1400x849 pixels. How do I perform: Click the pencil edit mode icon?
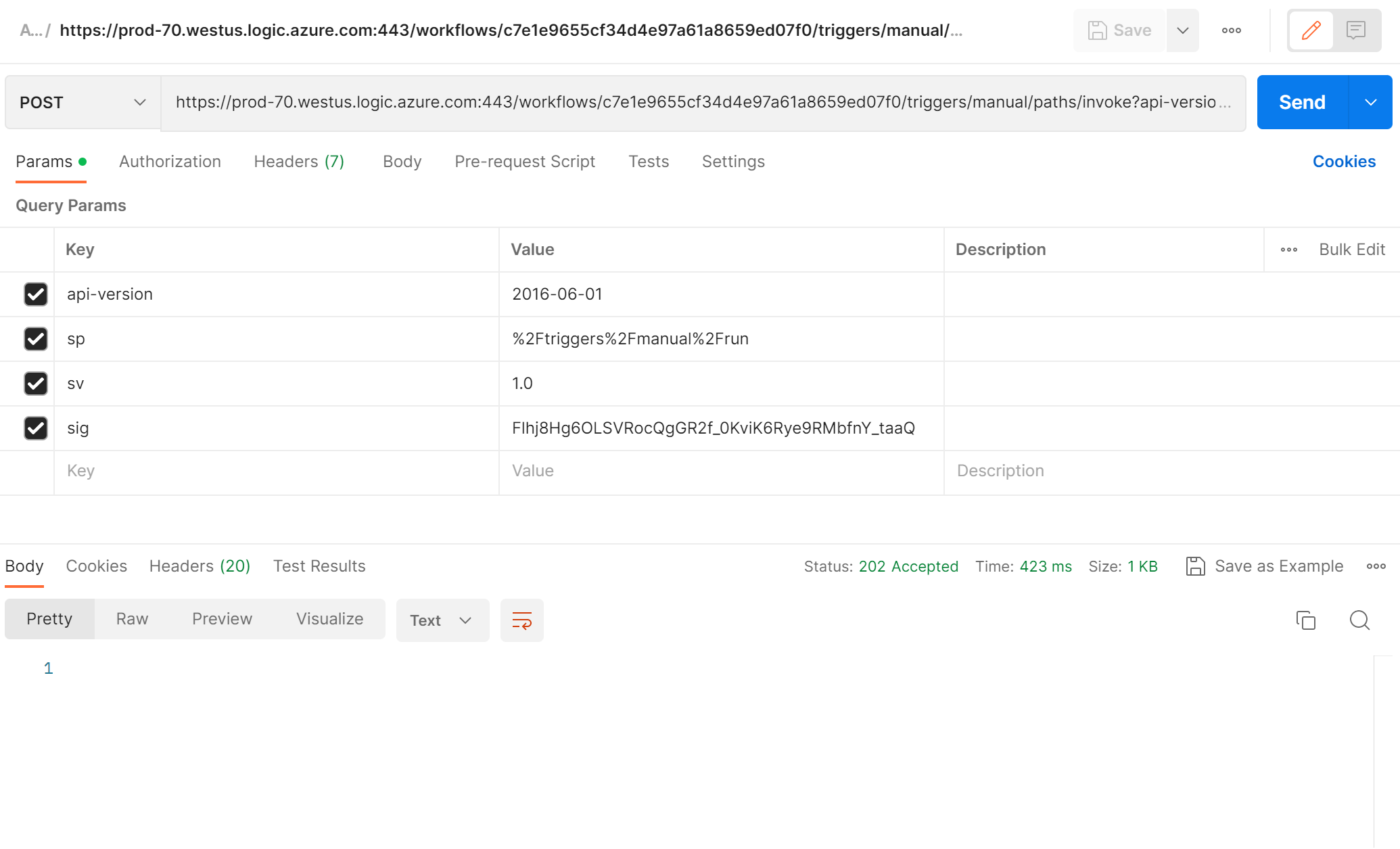pyautogui.click(x=1311, y=30)
